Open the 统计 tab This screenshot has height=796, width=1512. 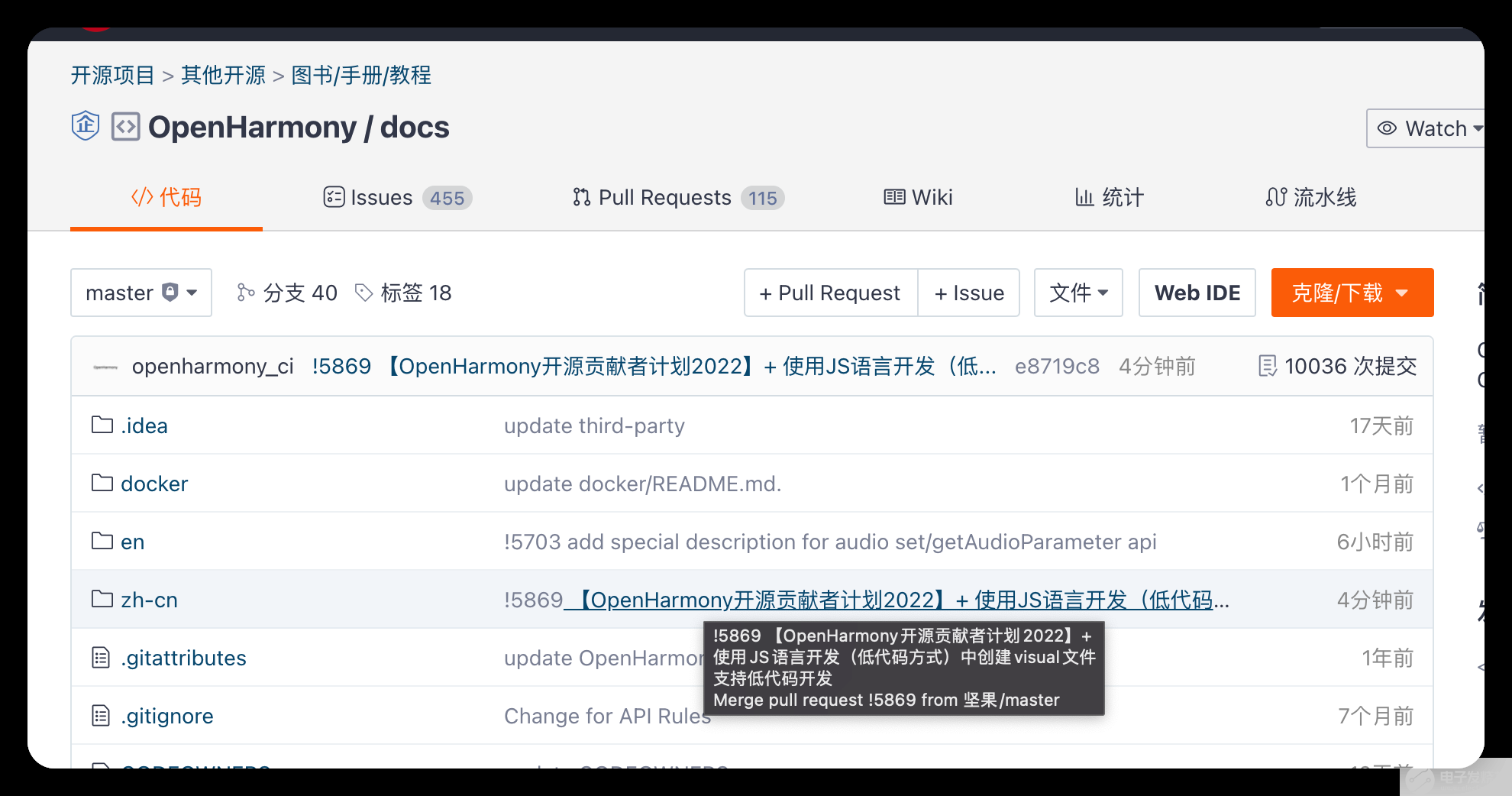click(1110, 198)
